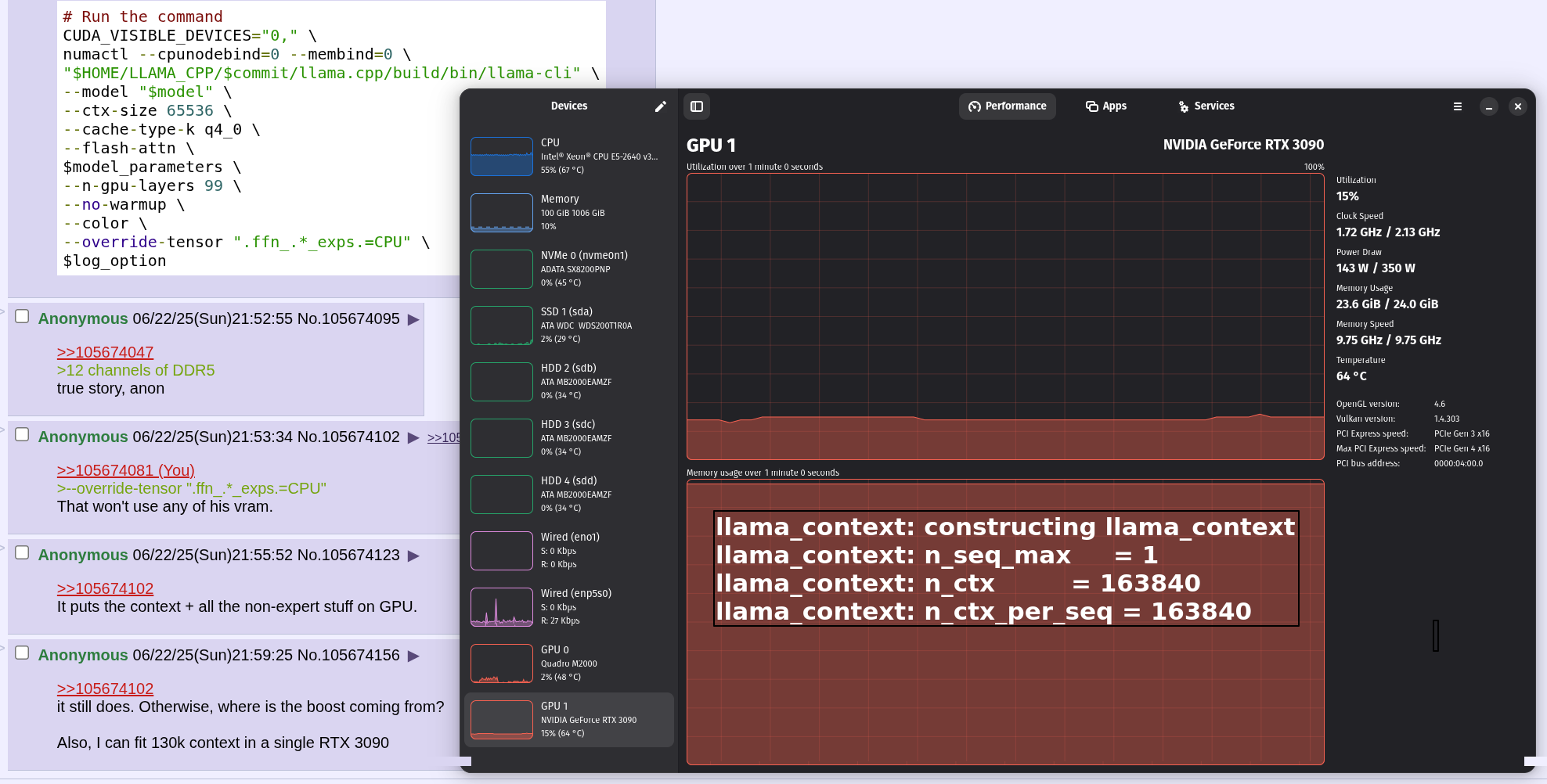Click the GPU memory usage graph
This screenshot has height=784, width=1547.
point(1005,622)
